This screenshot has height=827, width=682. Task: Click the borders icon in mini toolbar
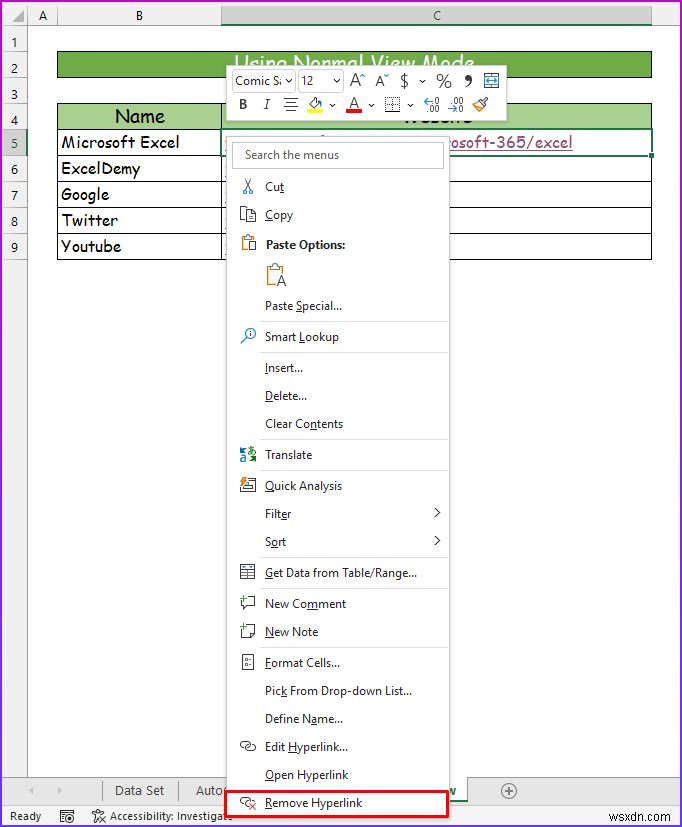392,104
